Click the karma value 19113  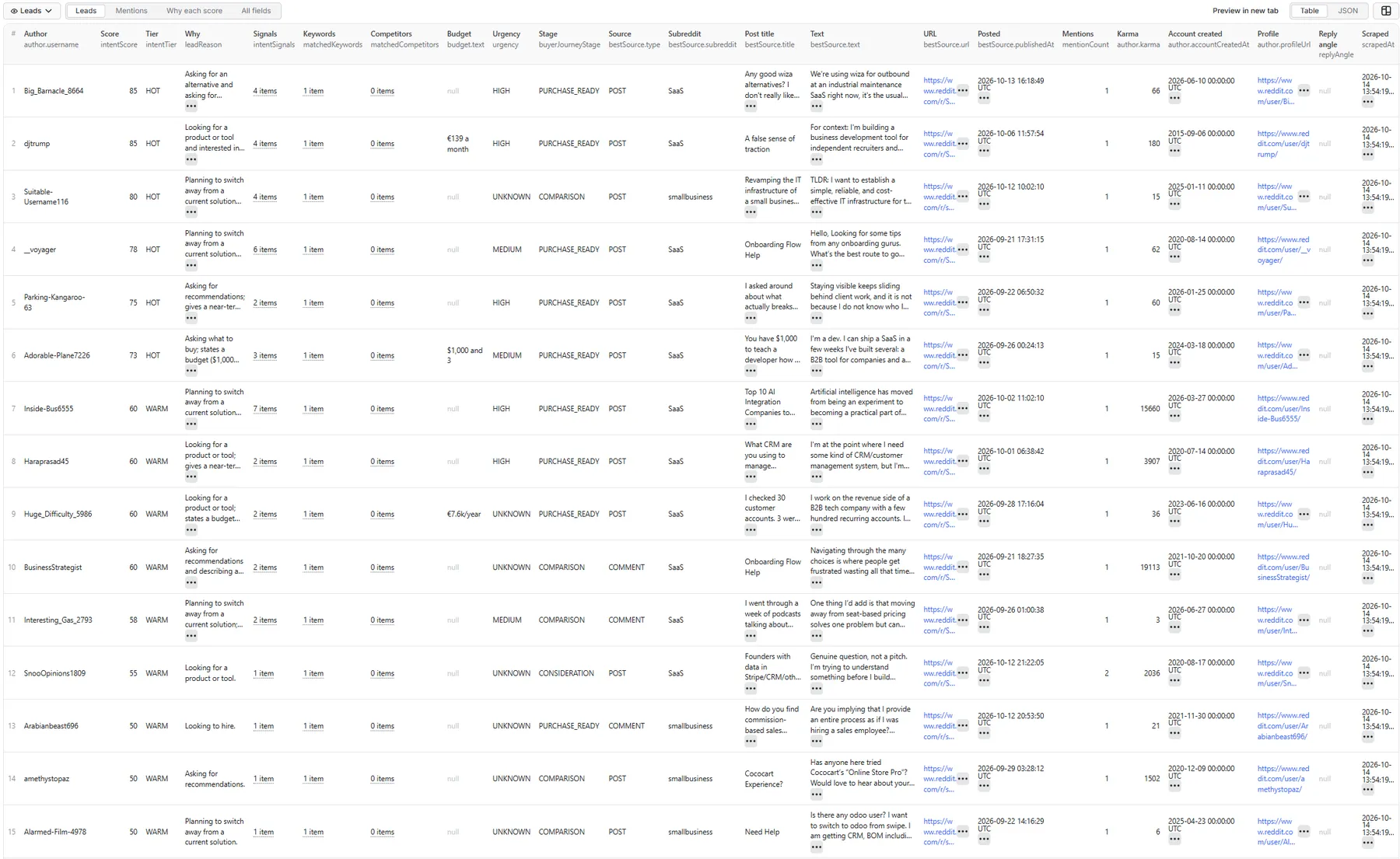pos(1150,567)
